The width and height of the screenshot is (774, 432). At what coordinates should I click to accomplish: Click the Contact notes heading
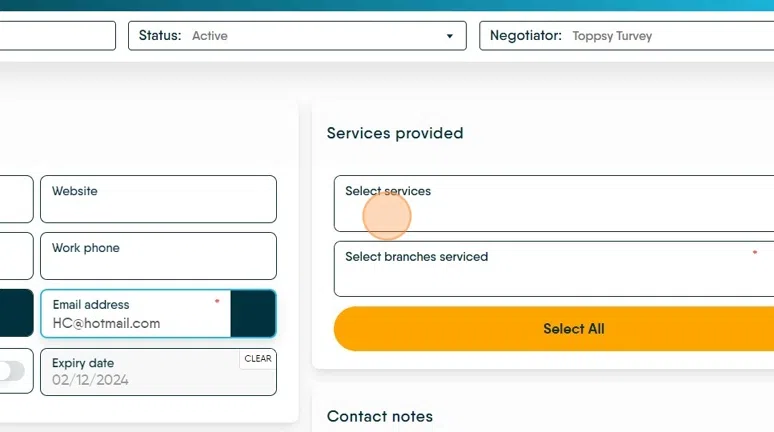pyautogui.click(x=380, y=416)
